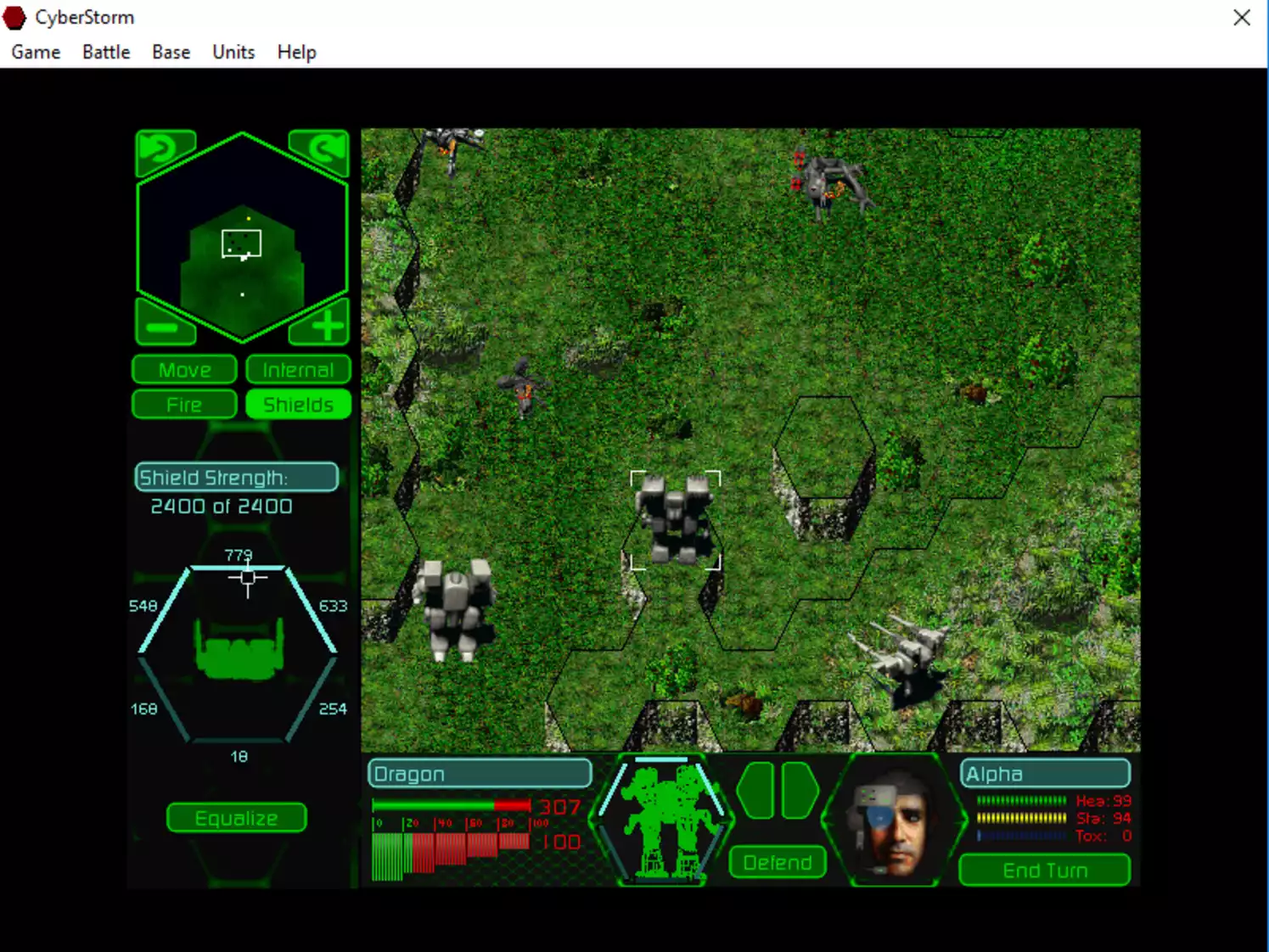The height and width of the screenshot is (952, 1269).
Task: Toggle the Internal systems view
Action: [x=298, y=369]
